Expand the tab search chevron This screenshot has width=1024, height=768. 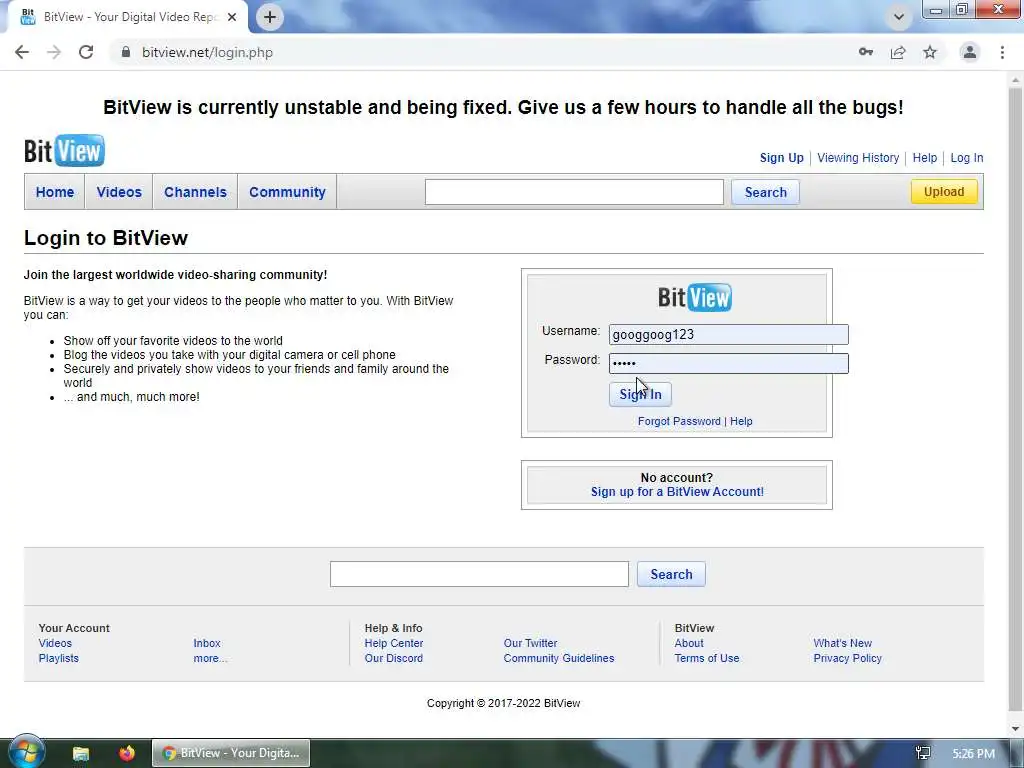point(899,17)
